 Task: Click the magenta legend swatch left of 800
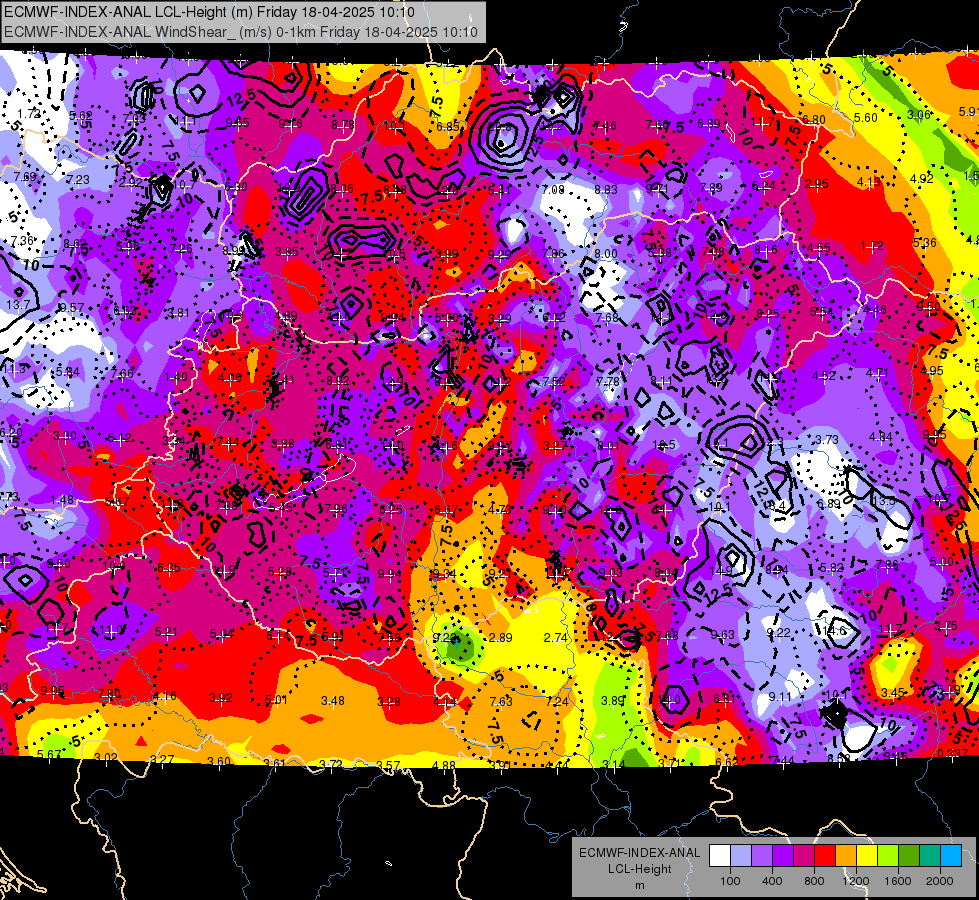coord(804,856)
